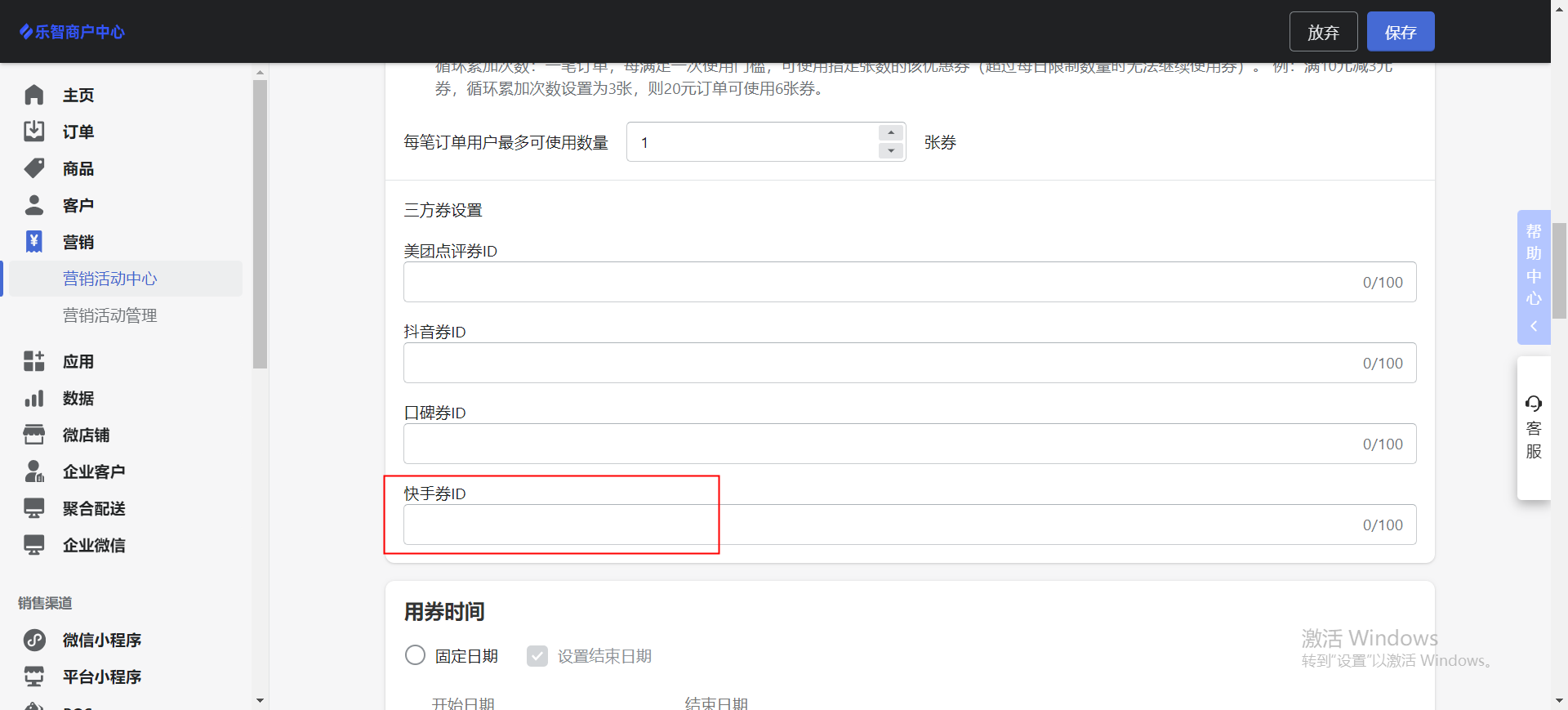
Task: Click the page scroll down arrow
Action: (x=1559, y=701)
